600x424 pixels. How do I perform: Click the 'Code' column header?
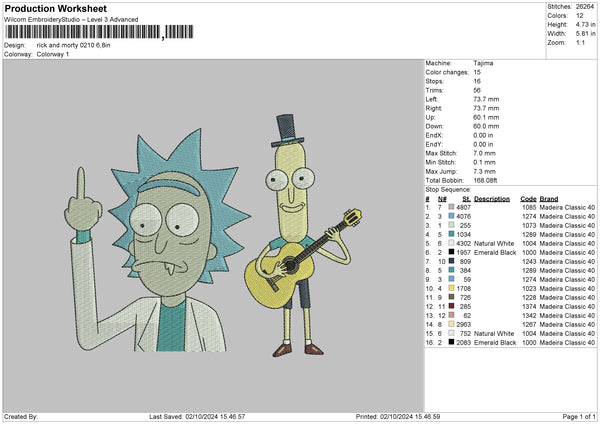pos(528,199)
